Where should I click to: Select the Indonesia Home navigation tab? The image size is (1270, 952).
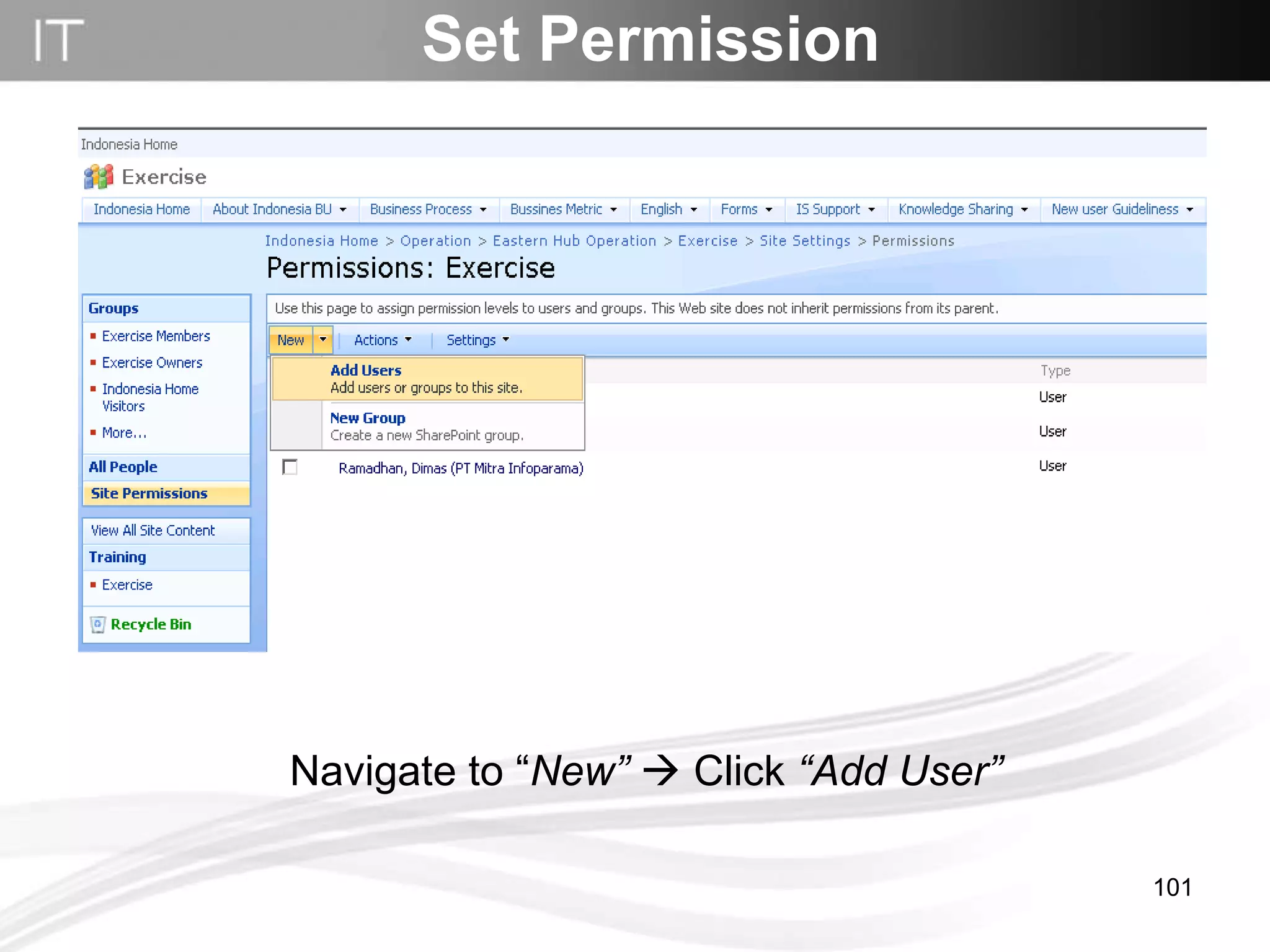click(x=141, y=209)
